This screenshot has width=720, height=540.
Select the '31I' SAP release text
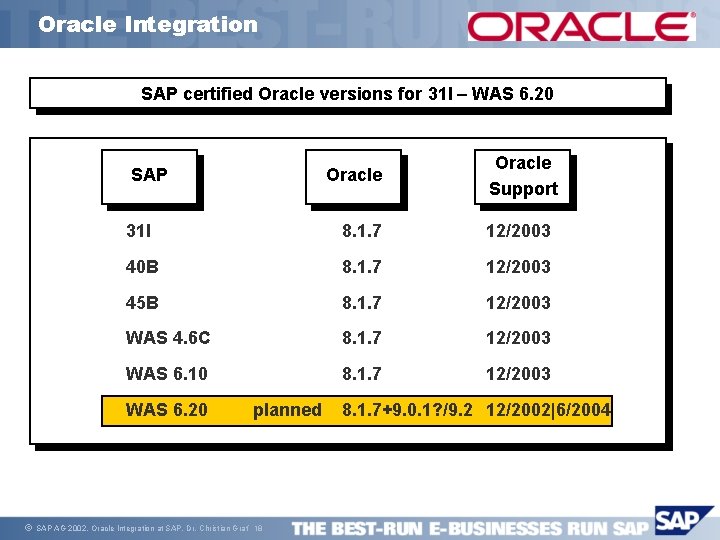coord(138,231)
